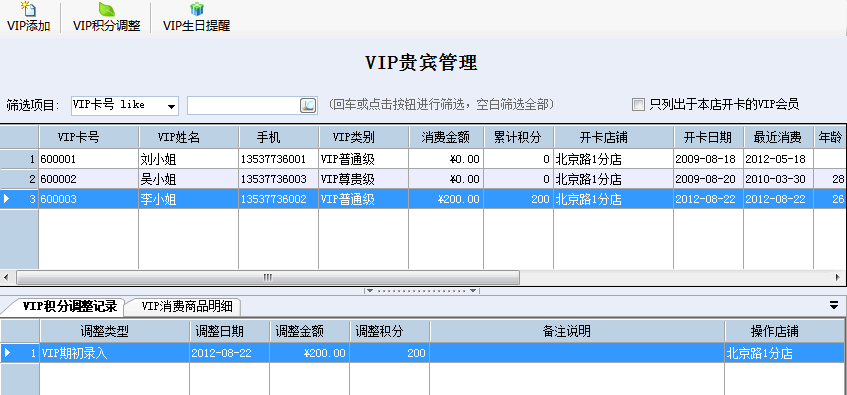Open the VIP积分调整 leaf icon
Viewport: 847px width, 395px height.
[106, 9]
